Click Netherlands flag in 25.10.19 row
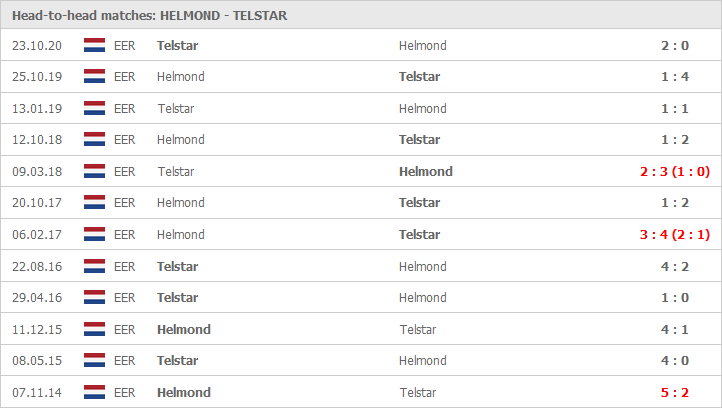 (x=94, y=76)
